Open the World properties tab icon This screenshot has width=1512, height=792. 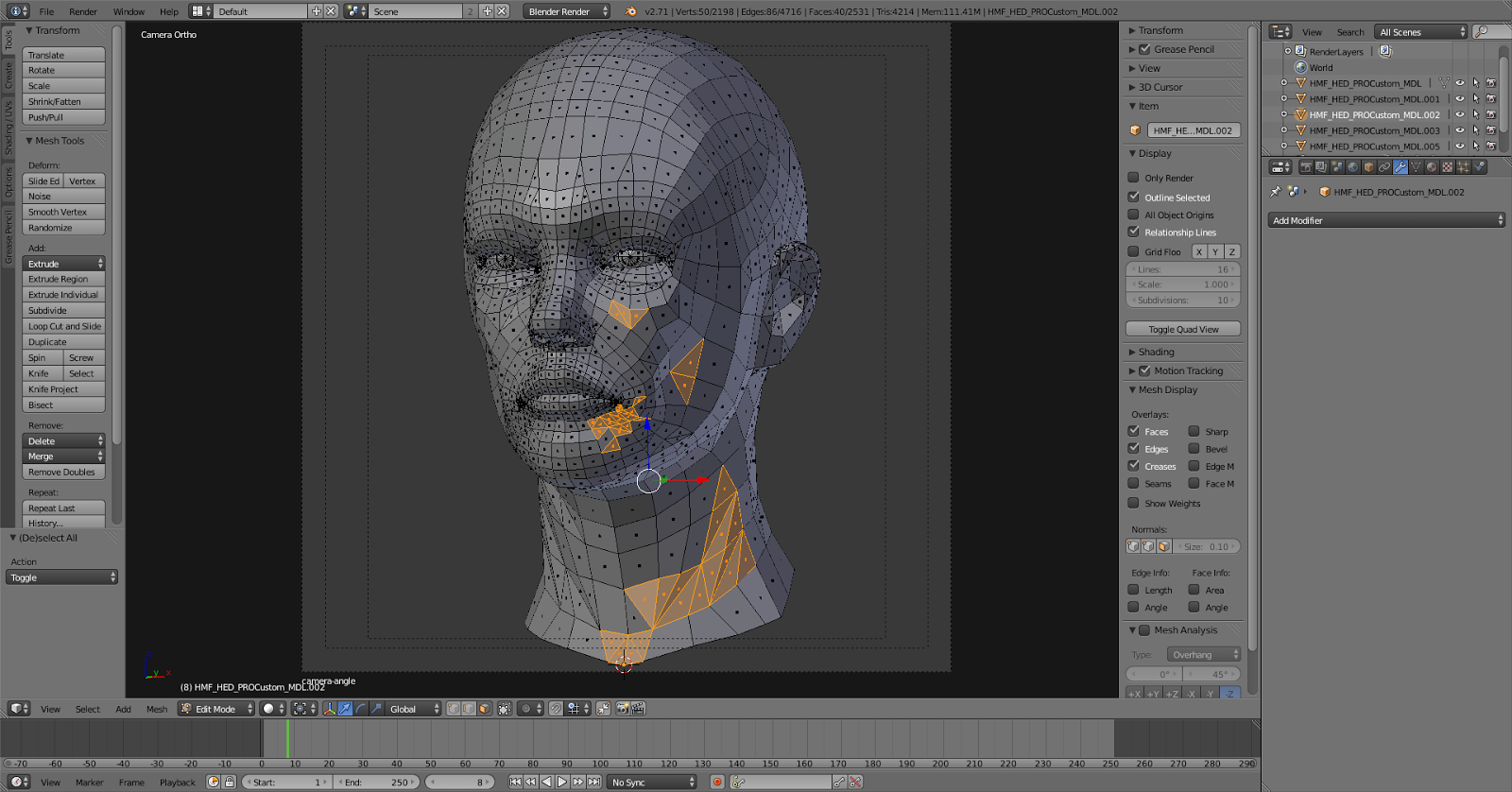(x=1352, y=167)
